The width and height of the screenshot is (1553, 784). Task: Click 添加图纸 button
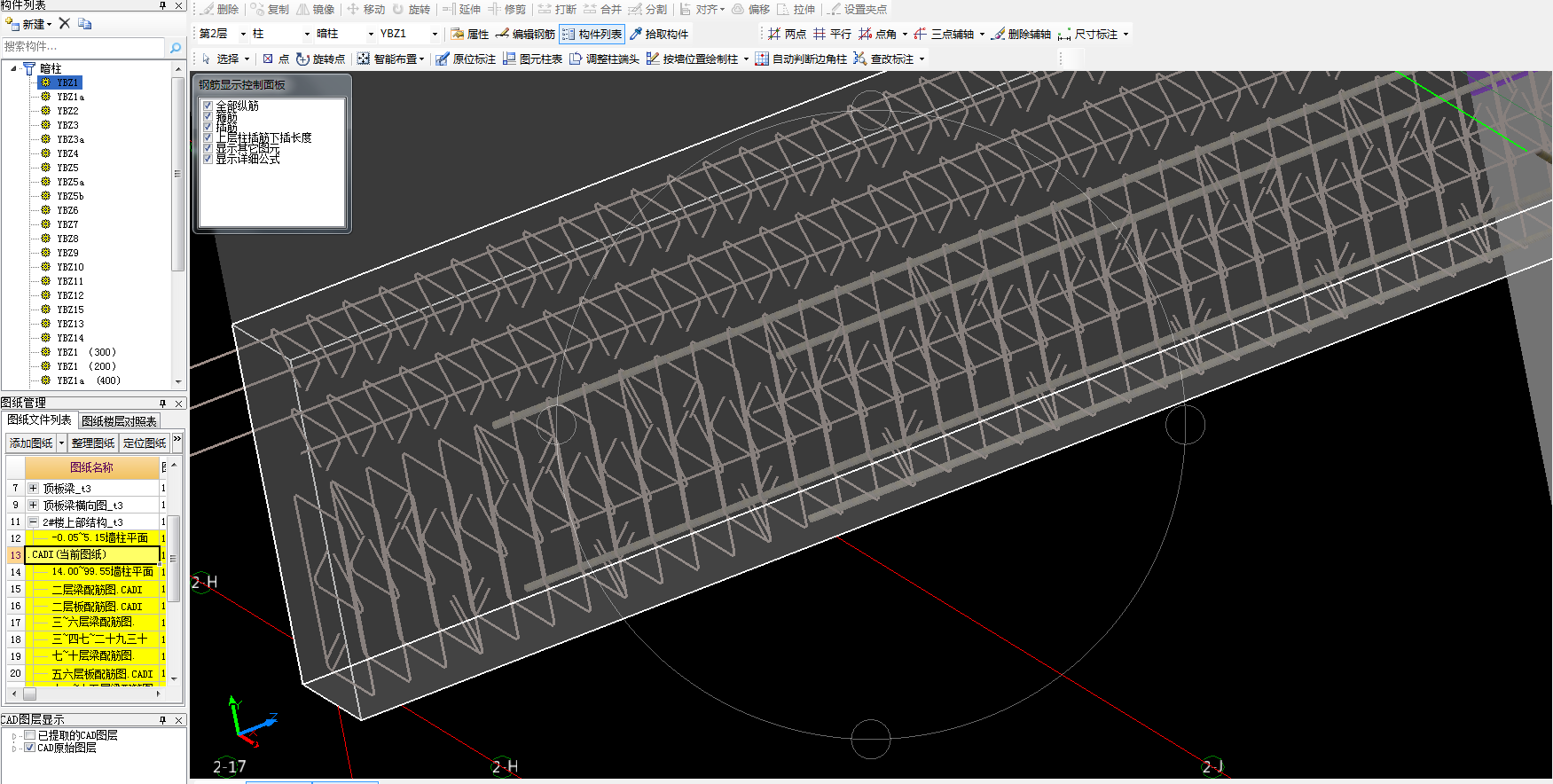(x=31, y=443)
